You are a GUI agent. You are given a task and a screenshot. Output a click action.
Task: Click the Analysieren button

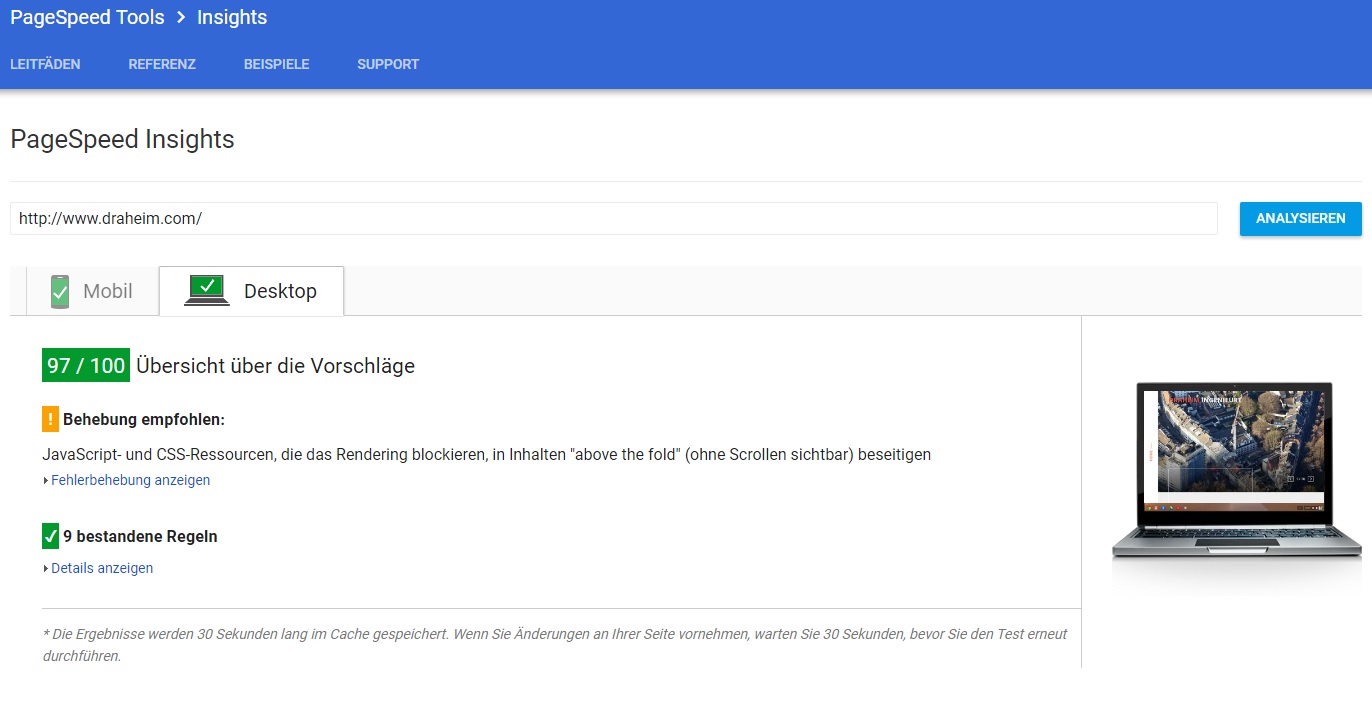click(1301, 218)
